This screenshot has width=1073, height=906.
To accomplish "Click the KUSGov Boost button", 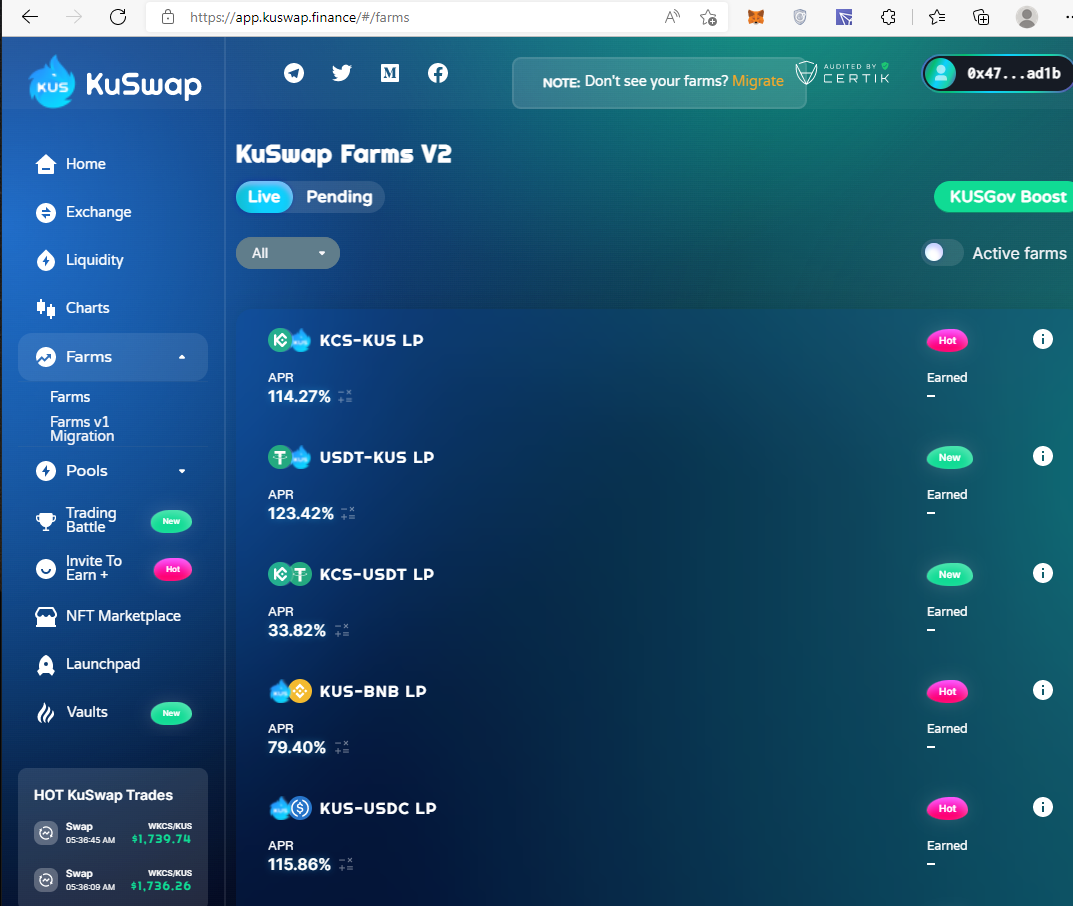I will point(1004,197).
